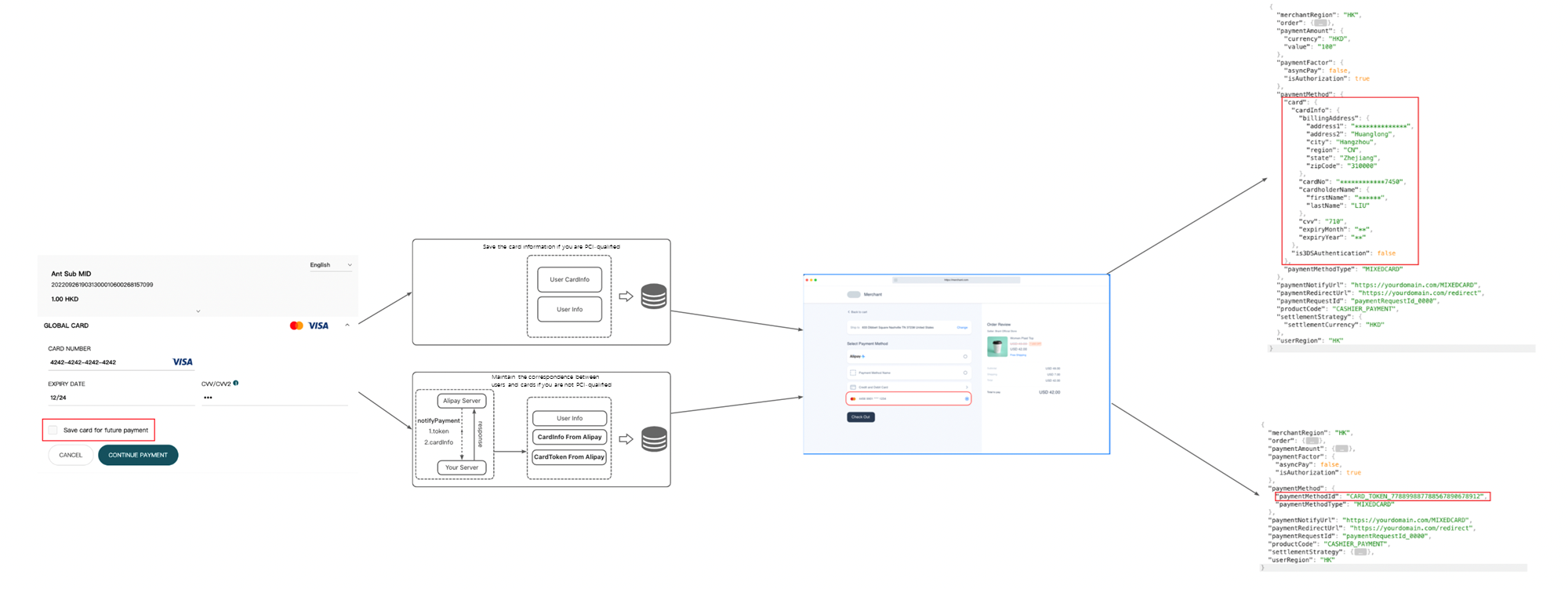This screenshot has width=1568, height=589.
Task: Click the Credit and Debit Card icon
Action: [x=853, y=387]
